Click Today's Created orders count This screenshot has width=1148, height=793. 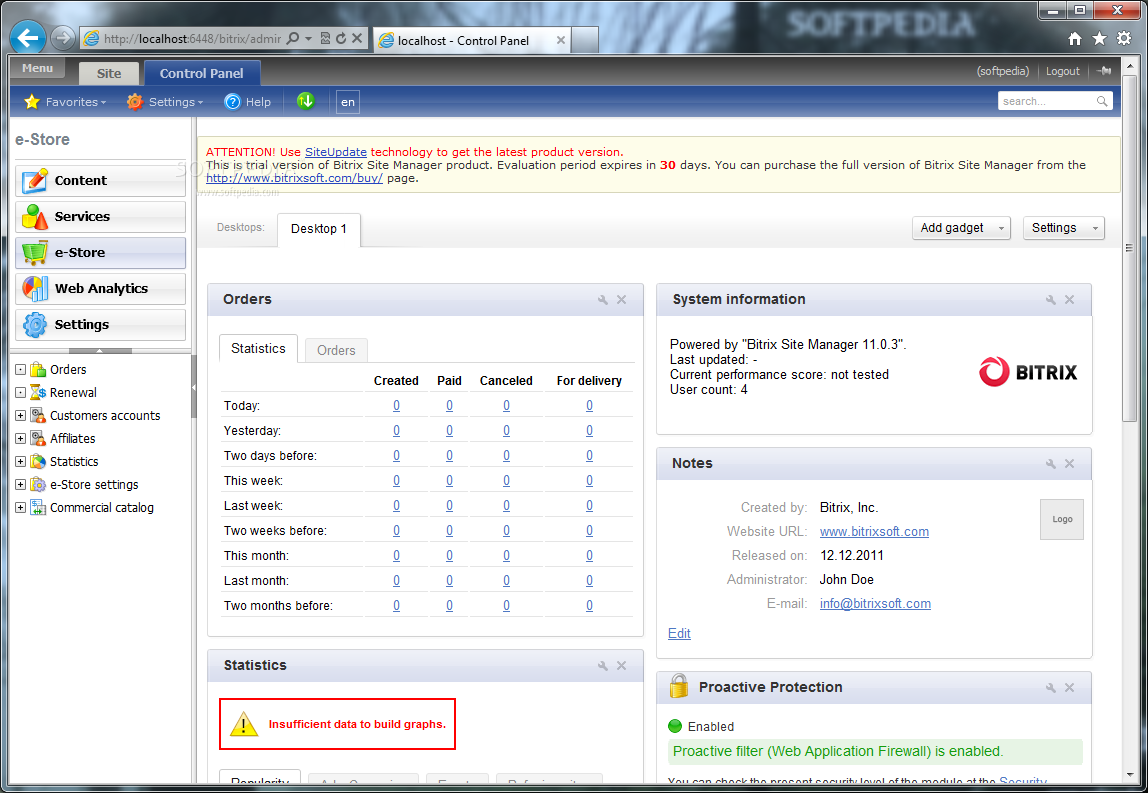pos(396,406)
